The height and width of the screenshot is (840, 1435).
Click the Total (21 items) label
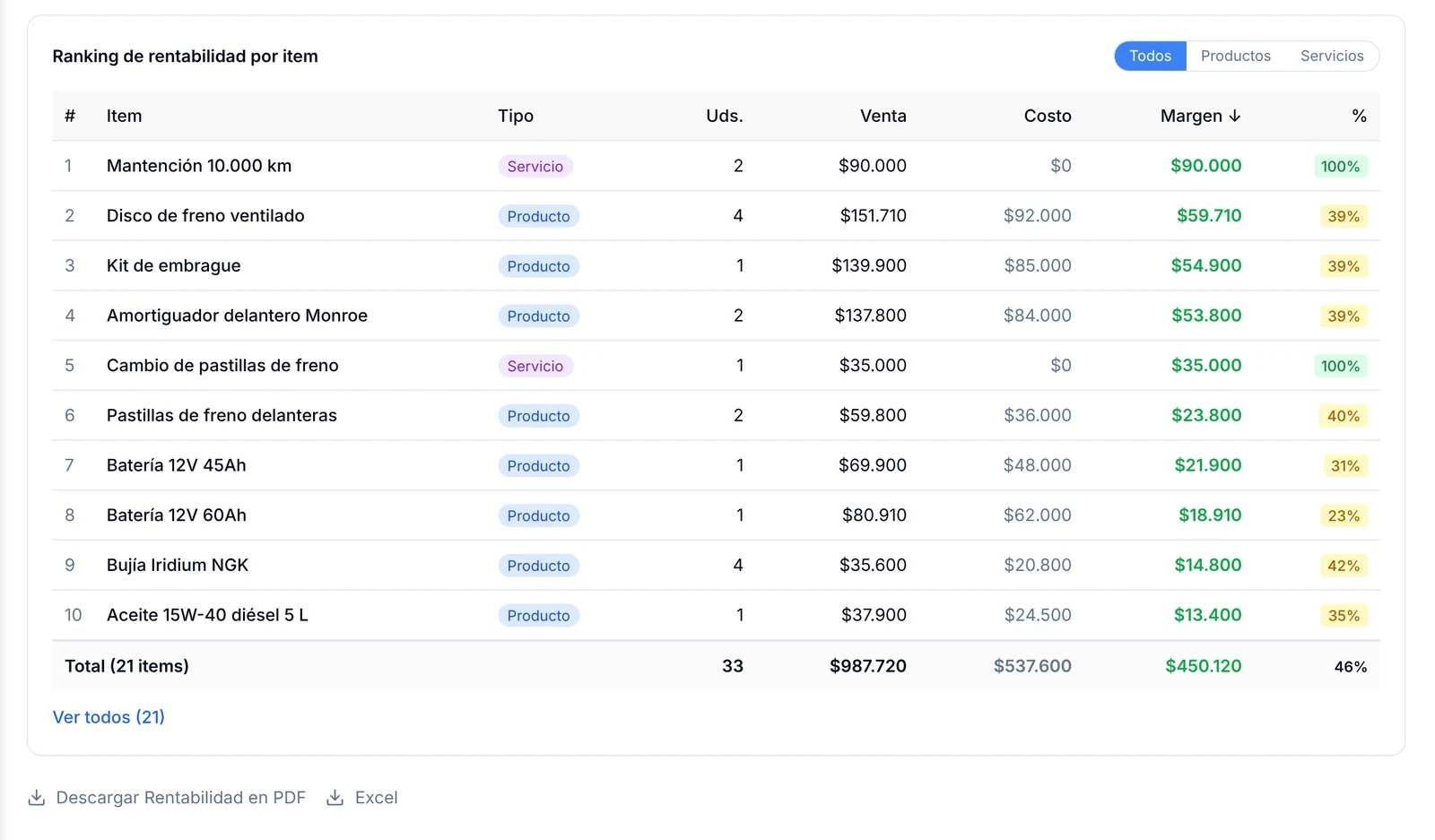tap(127, 666)
